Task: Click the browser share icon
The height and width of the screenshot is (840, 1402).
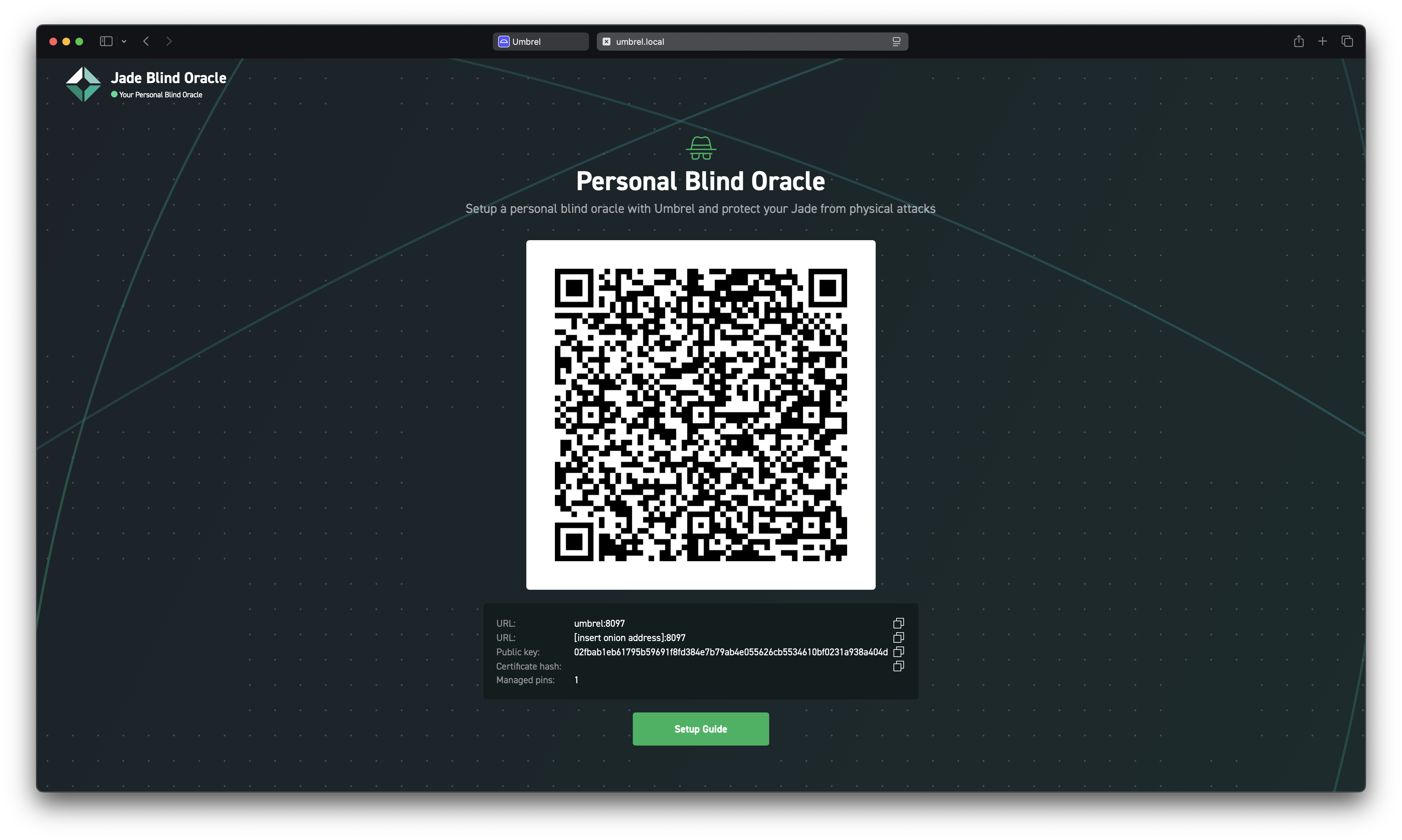Action: (x=1298, y=41)
